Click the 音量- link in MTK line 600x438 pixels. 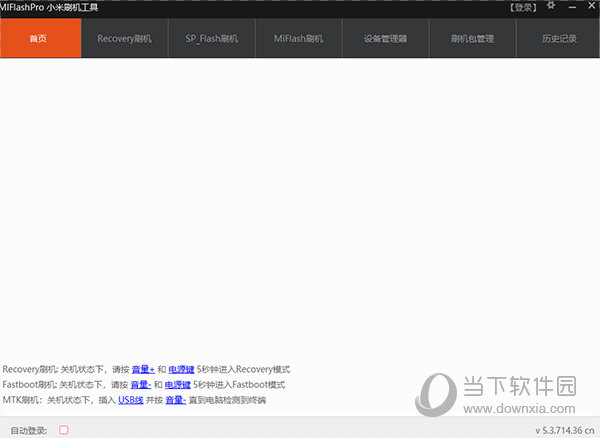(176, 400)
